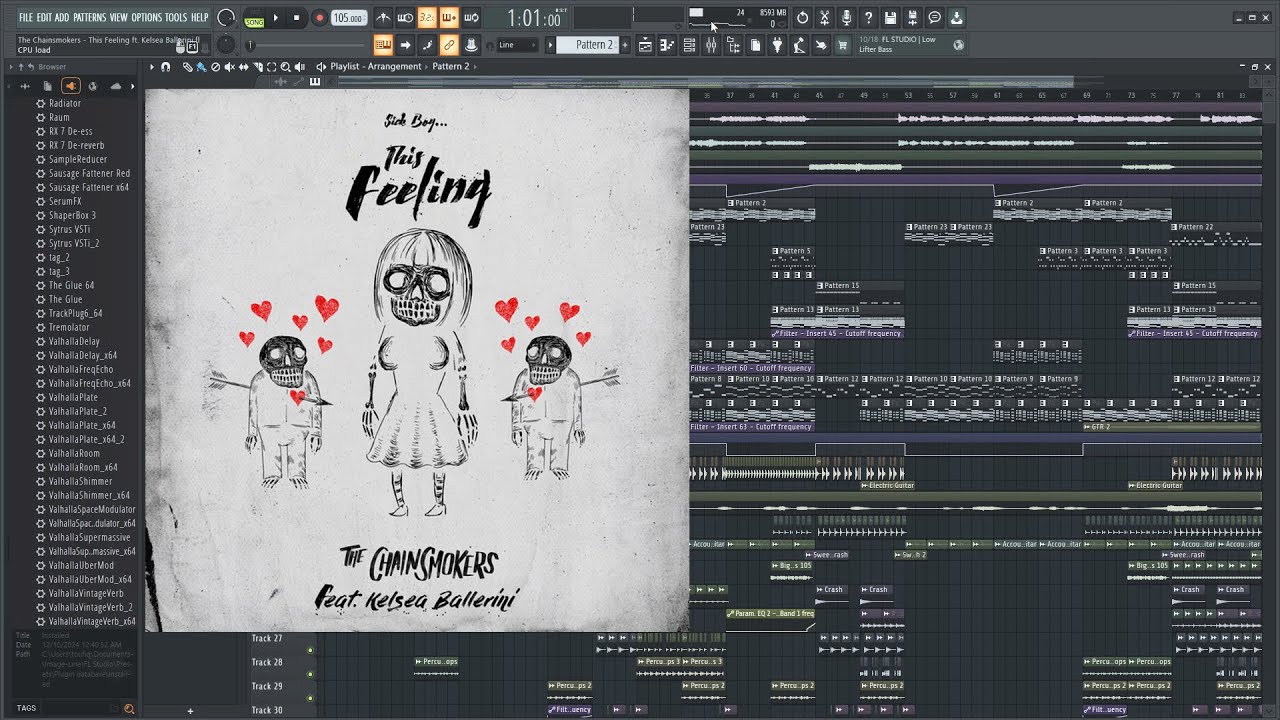The width and height of the screenshot is (1280, 720).
Task: Click the download manager icon
Action: click(956, 18)
